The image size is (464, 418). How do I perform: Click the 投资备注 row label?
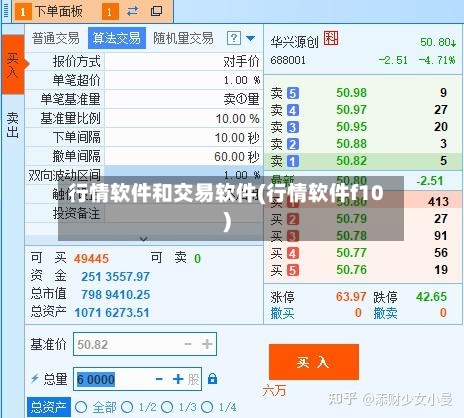76,213
